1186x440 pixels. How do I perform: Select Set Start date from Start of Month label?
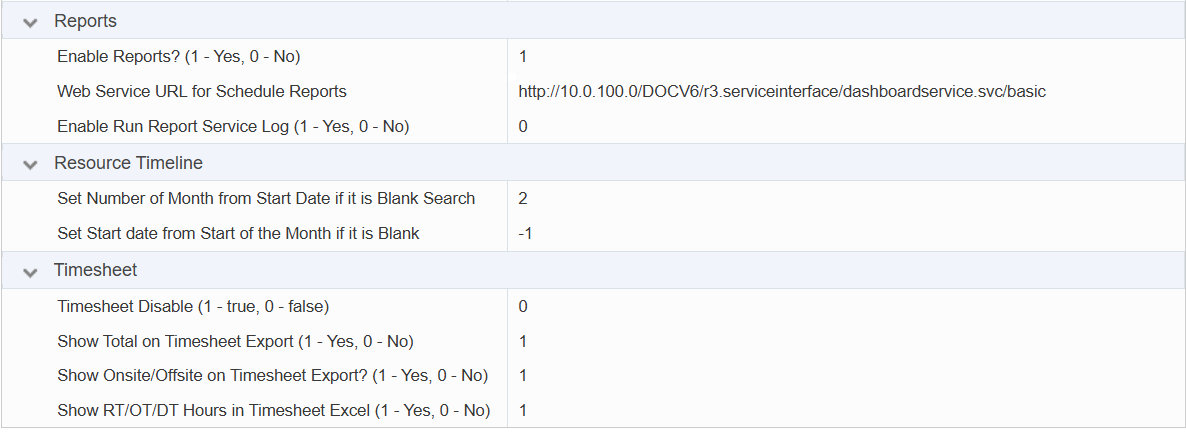click(x=238, y=234)
